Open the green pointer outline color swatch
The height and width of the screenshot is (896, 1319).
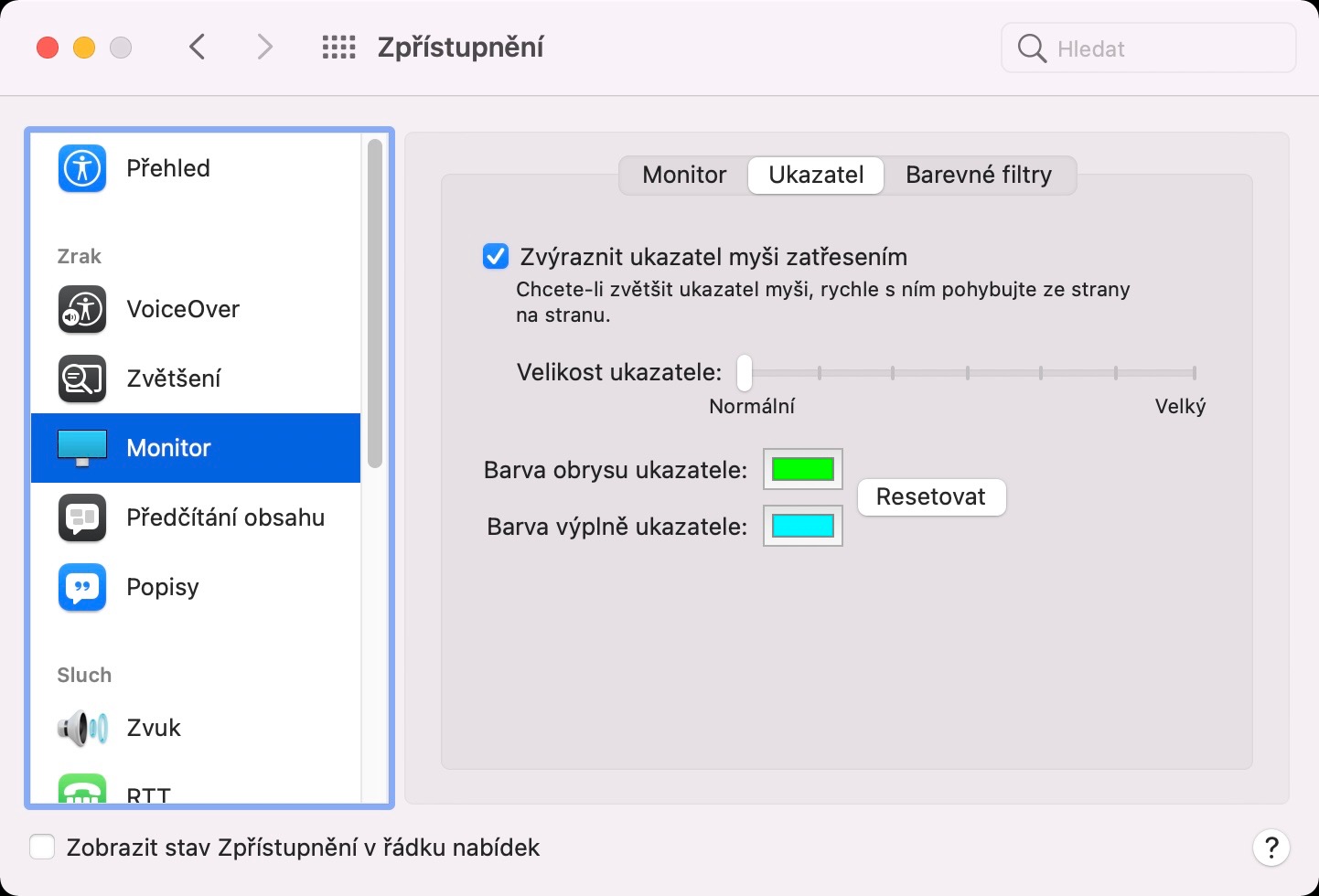[802, 469]
